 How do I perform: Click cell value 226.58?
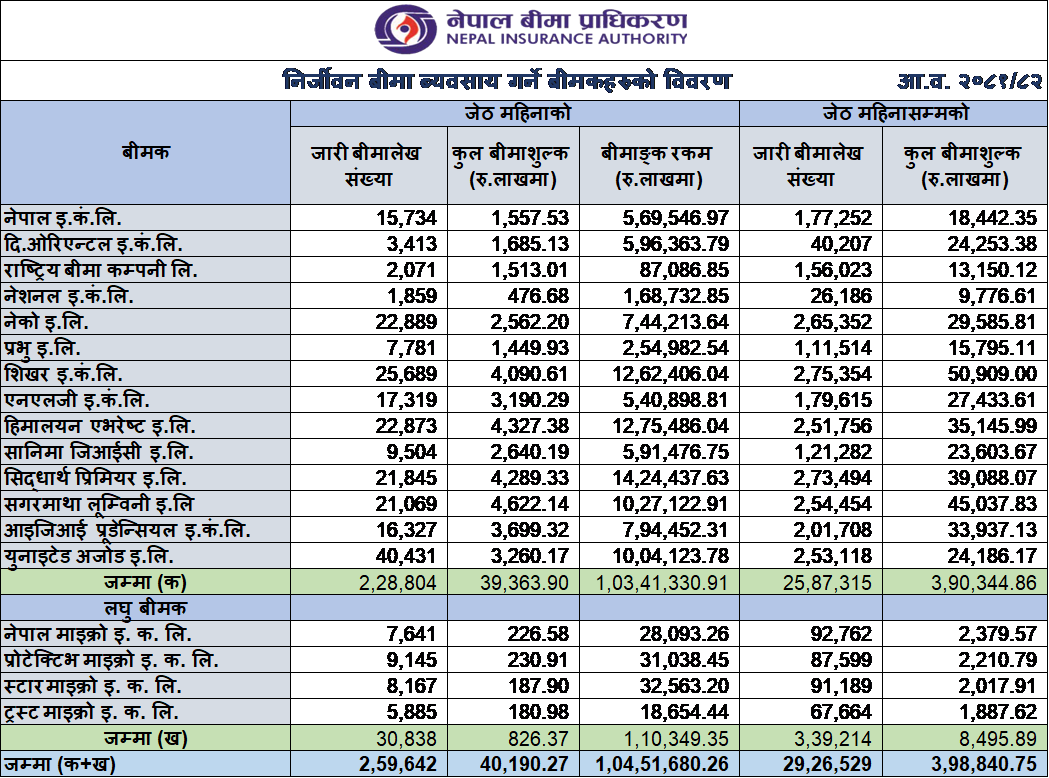(538, 634)
